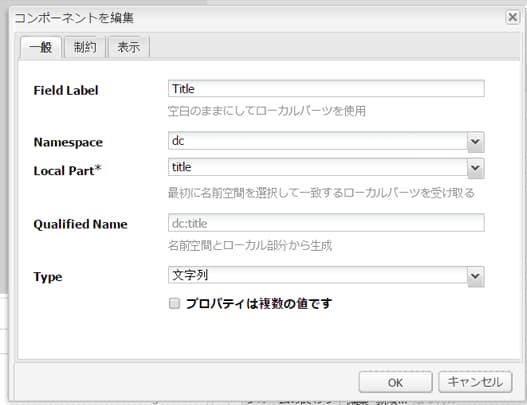Image resolution: width=527 pixels, height=405 pixels.
Task: Click the プロパティは複数の値です label text
Action: click(259, 303)
